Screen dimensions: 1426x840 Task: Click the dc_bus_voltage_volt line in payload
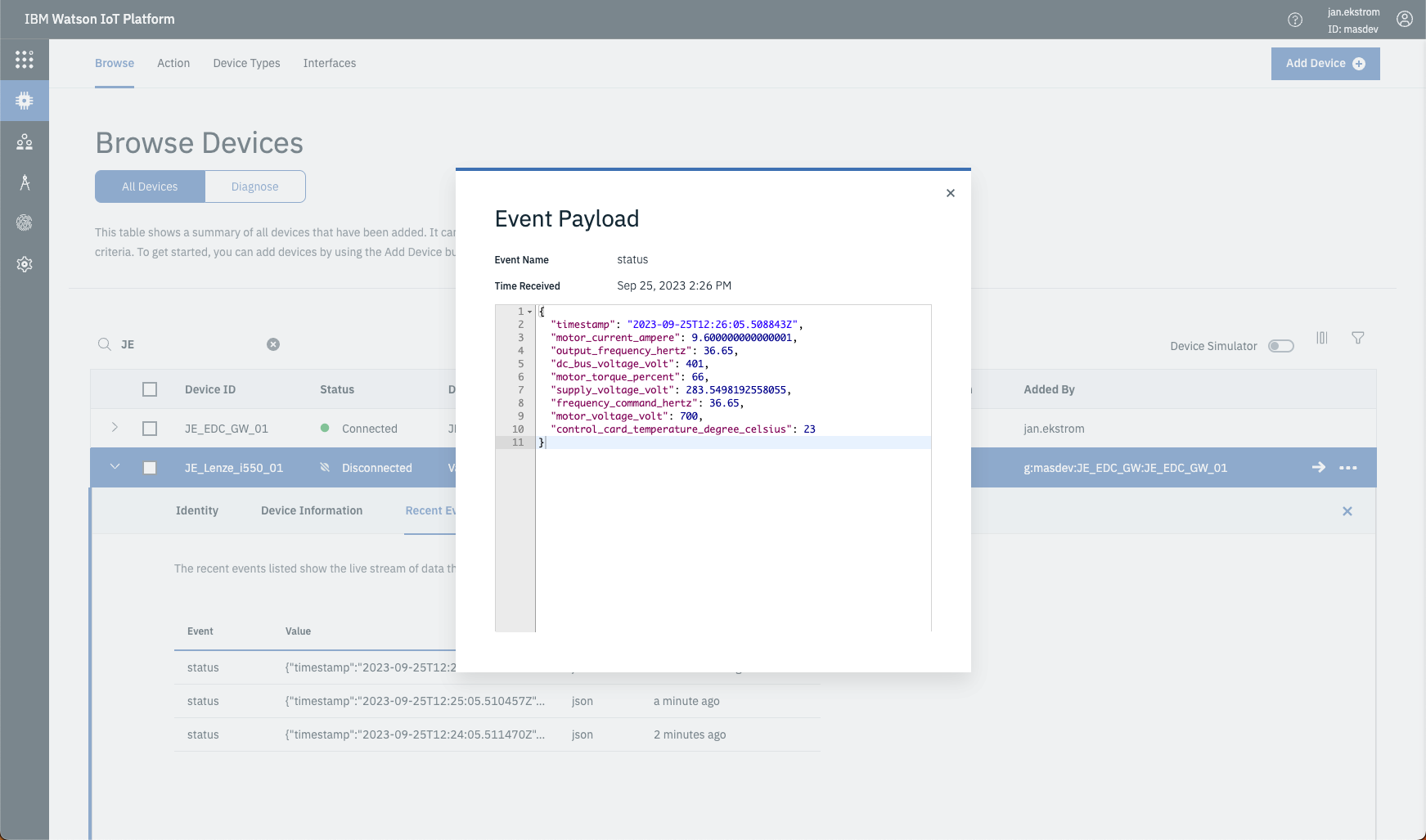(630, 364)
